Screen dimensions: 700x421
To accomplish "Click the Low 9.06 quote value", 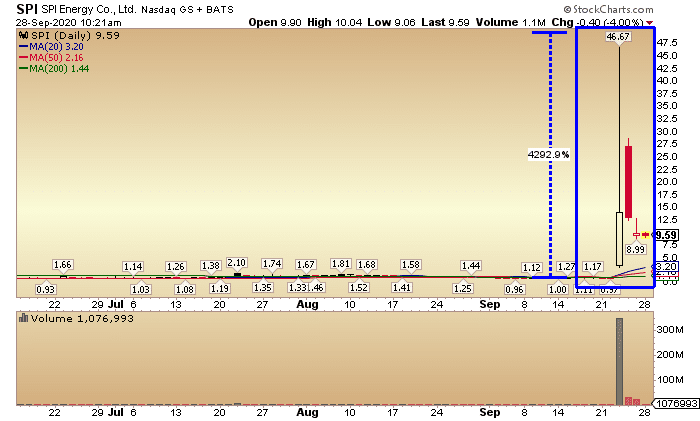I will (391, 22).
